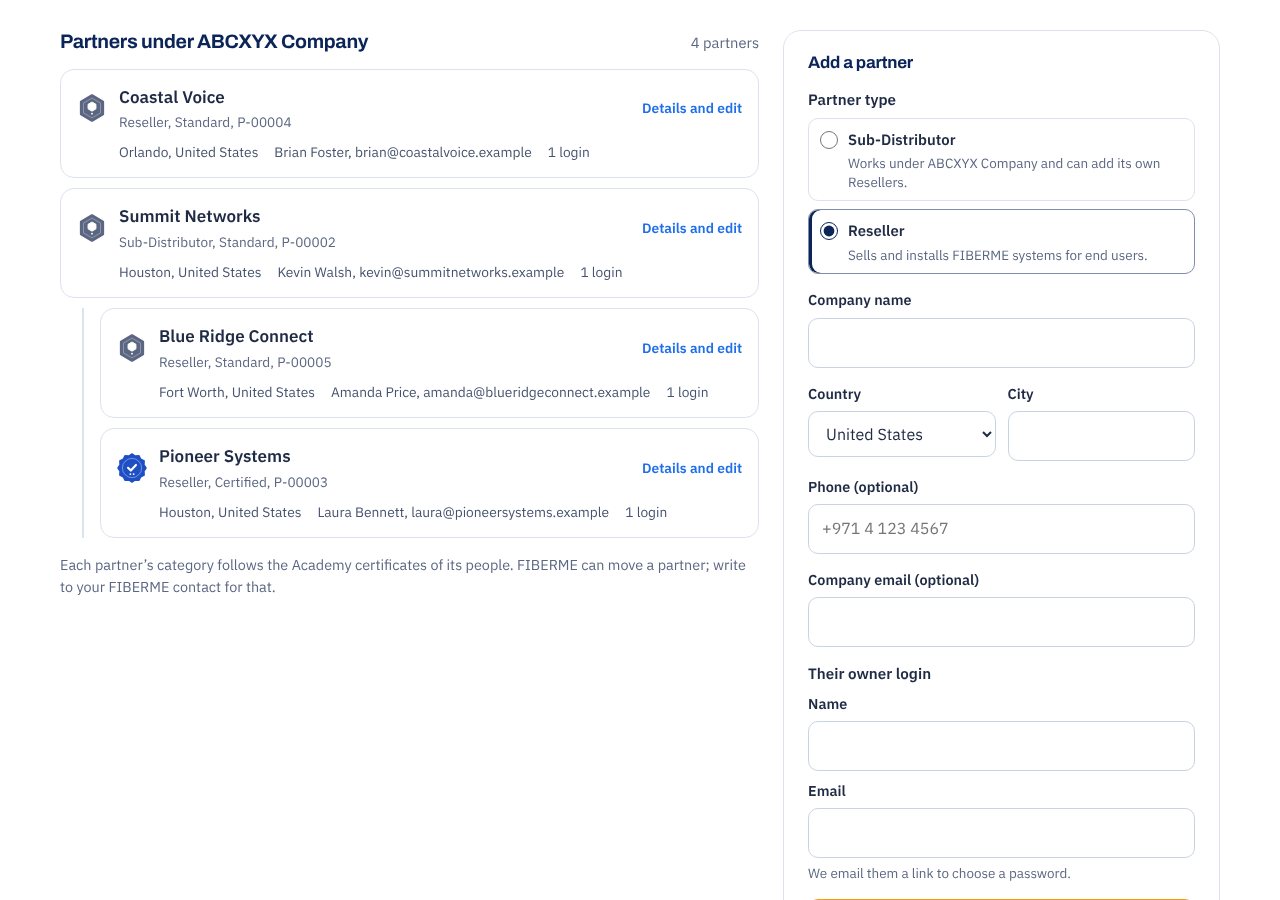The height and width of the screenshot is (900, 1280).
Task: Open the Country dropdown showing United States
Action: coord(902,434)
